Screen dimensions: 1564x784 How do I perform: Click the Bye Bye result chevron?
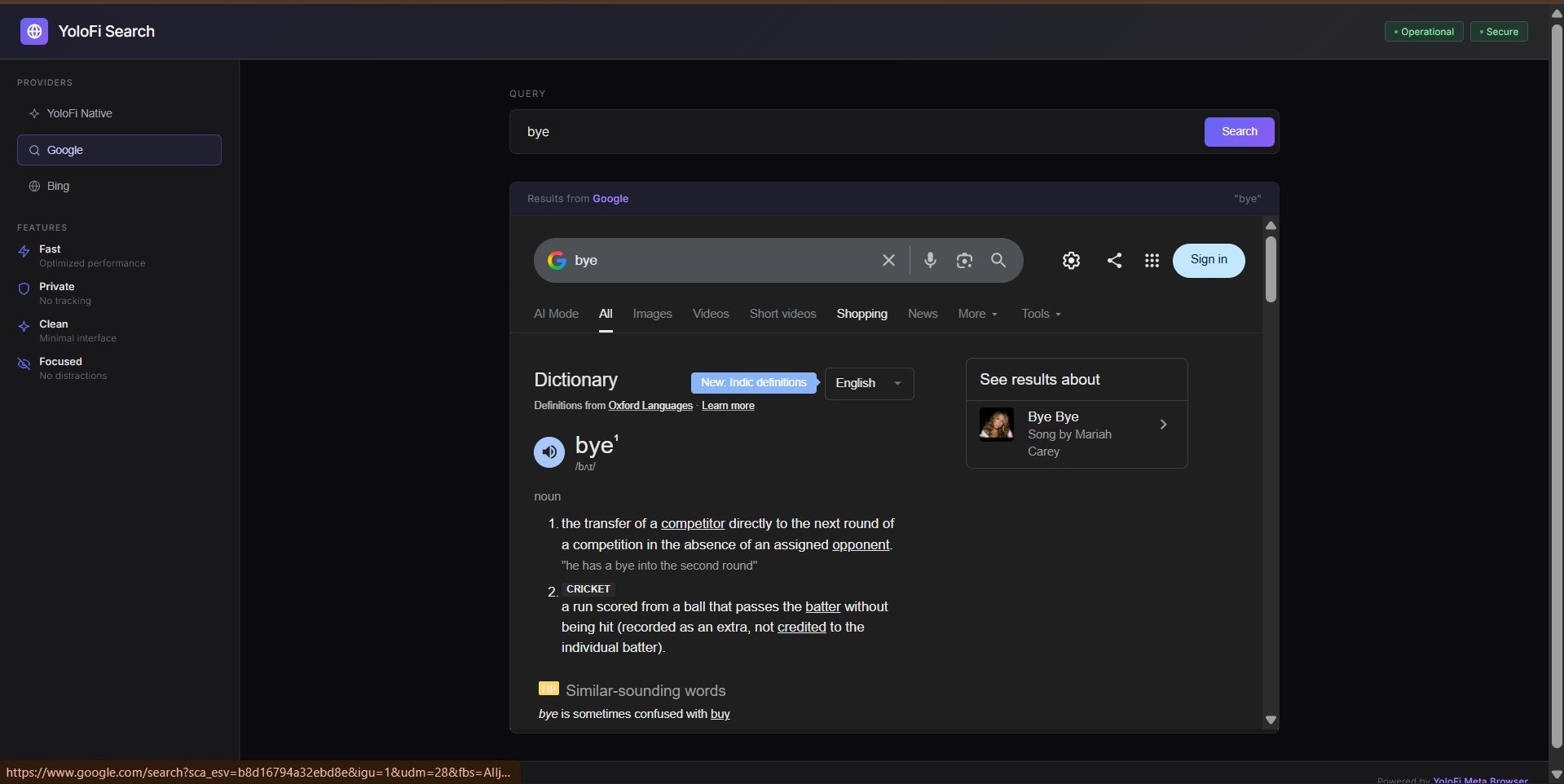tap(1163, 425)
